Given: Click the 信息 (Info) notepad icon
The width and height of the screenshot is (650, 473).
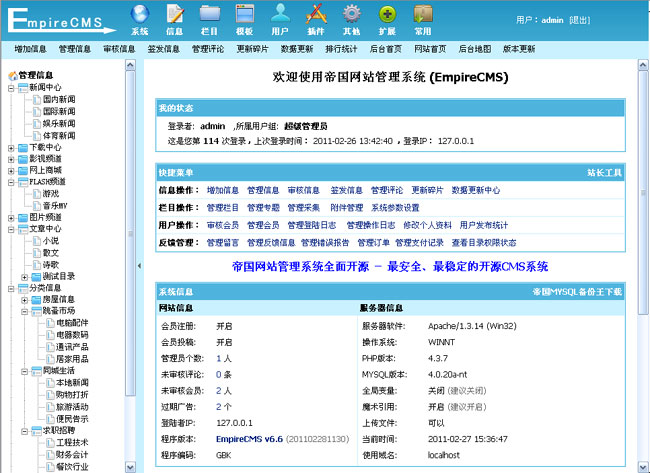Looking at the screenshot, I should point(175,14).
